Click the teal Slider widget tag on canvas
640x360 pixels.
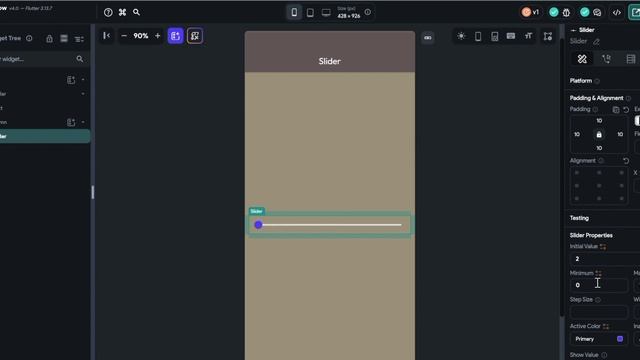tap(256, 211)
